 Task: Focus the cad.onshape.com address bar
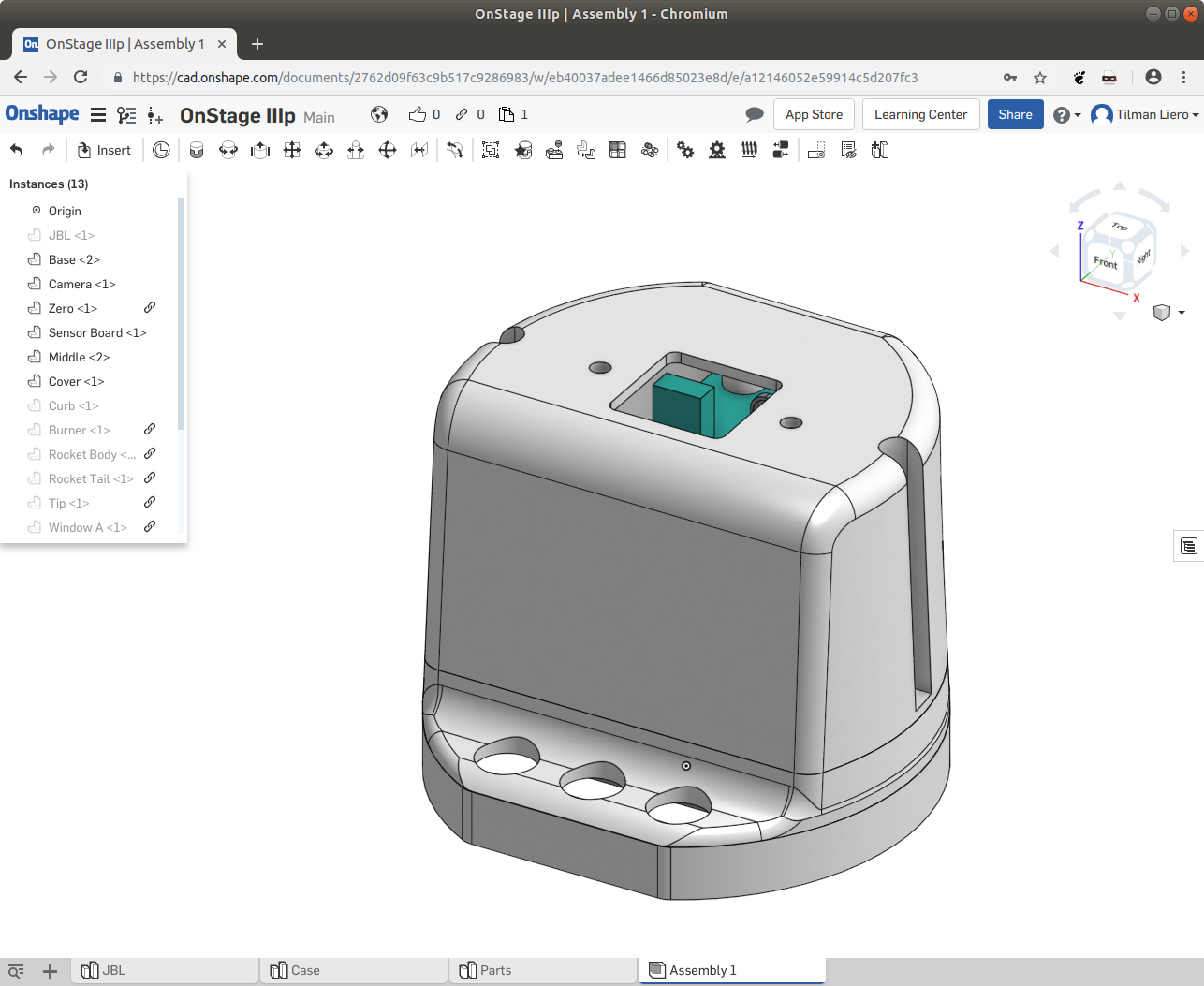(524, 78)
